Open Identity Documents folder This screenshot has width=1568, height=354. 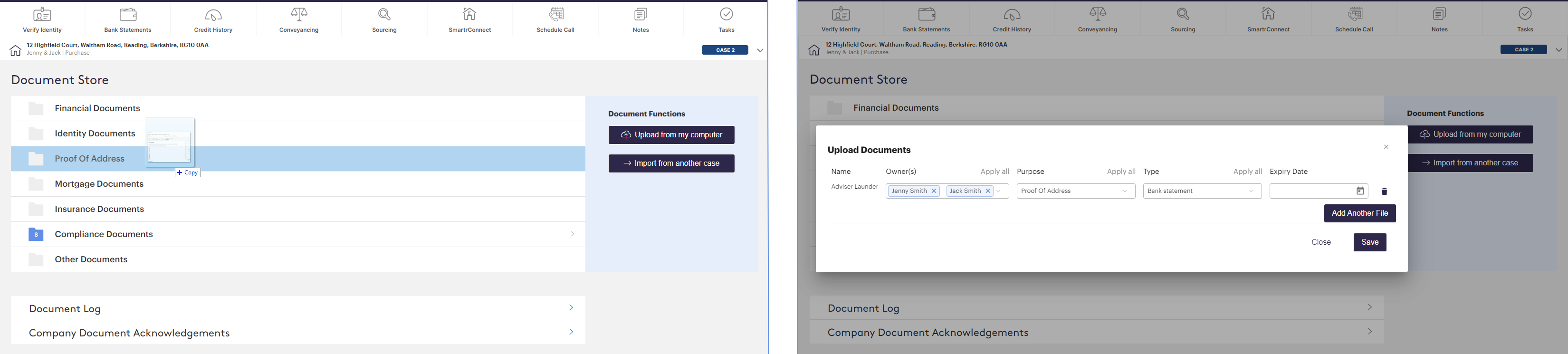click(x=298, y=133)
